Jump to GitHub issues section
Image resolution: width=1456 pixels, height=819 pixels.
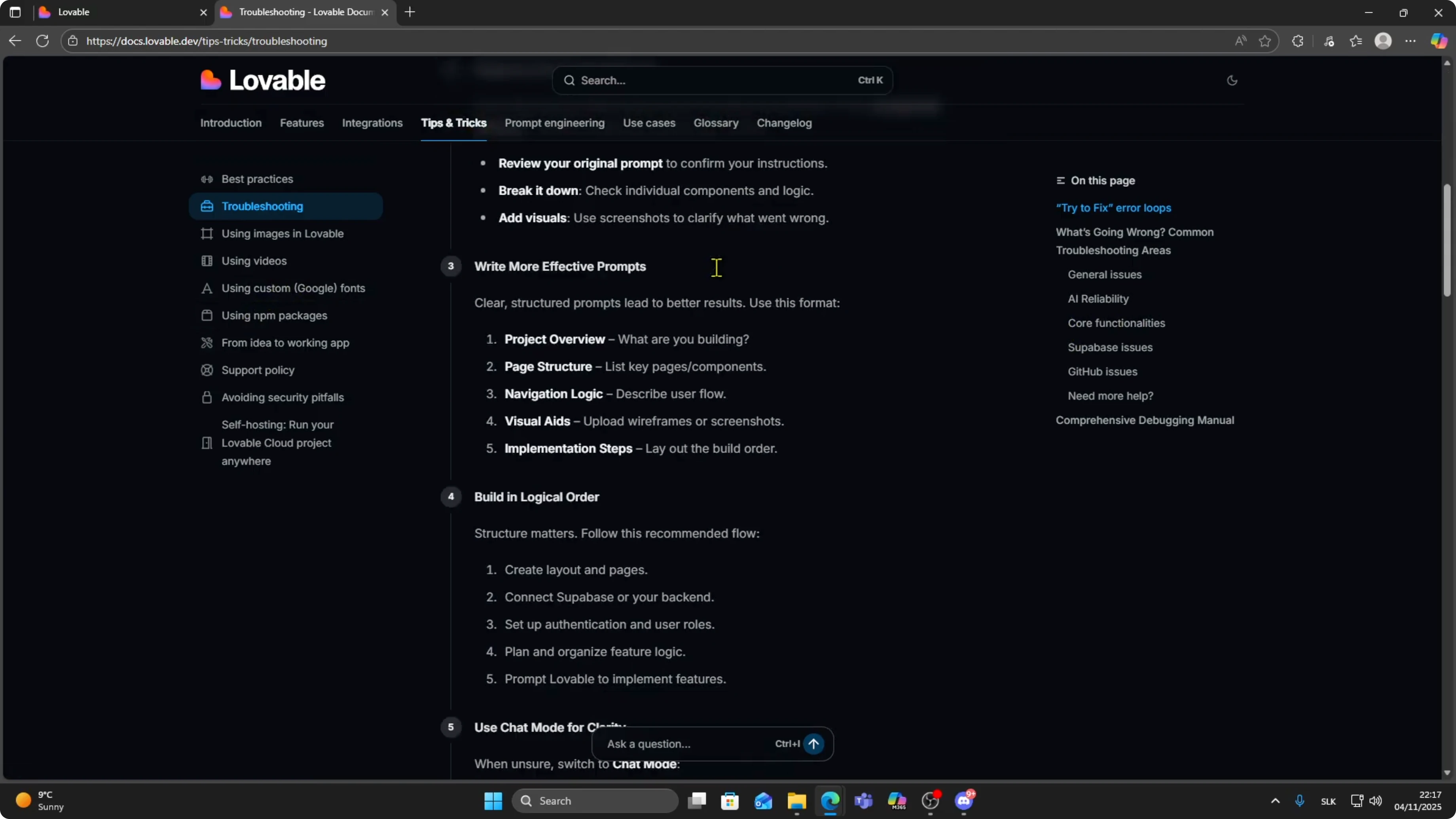pyautogui.click(x=1102, y=372)
